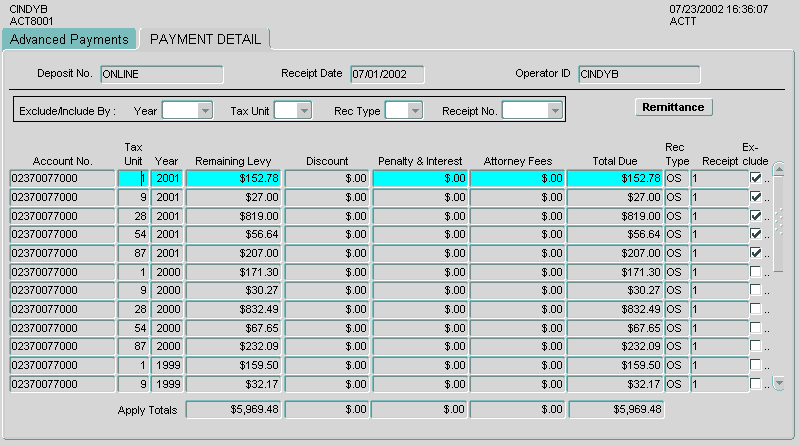This screenshot has width=800, height=446.
Task: Check Exclude for the $32.17 row
Action: [756, 384]
